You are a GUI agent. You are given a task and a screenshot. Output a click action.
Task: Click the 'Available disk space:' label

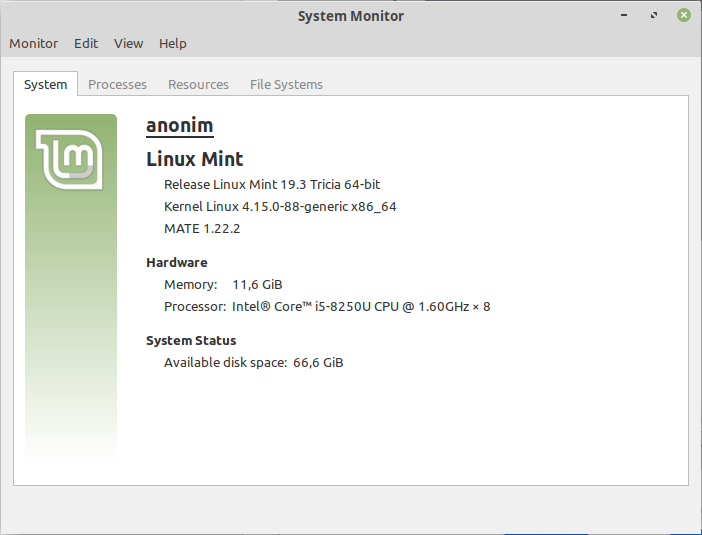click(x=226, y=363)
